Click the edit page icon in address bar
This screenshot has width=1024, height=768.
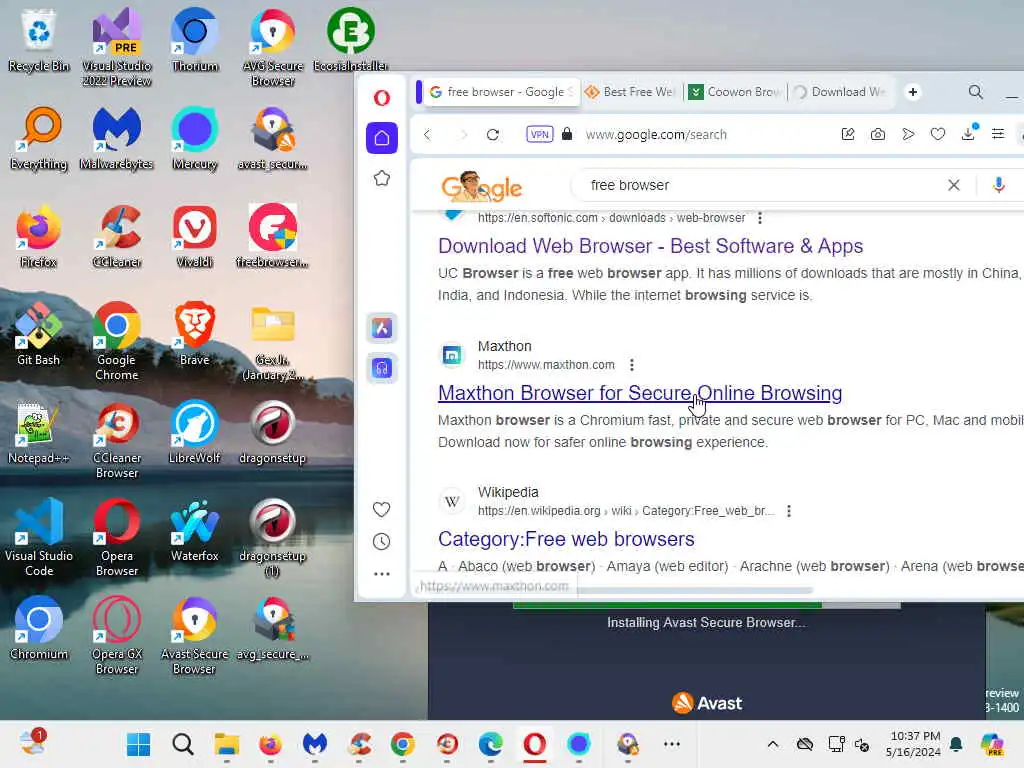click(x=848, y=135)
